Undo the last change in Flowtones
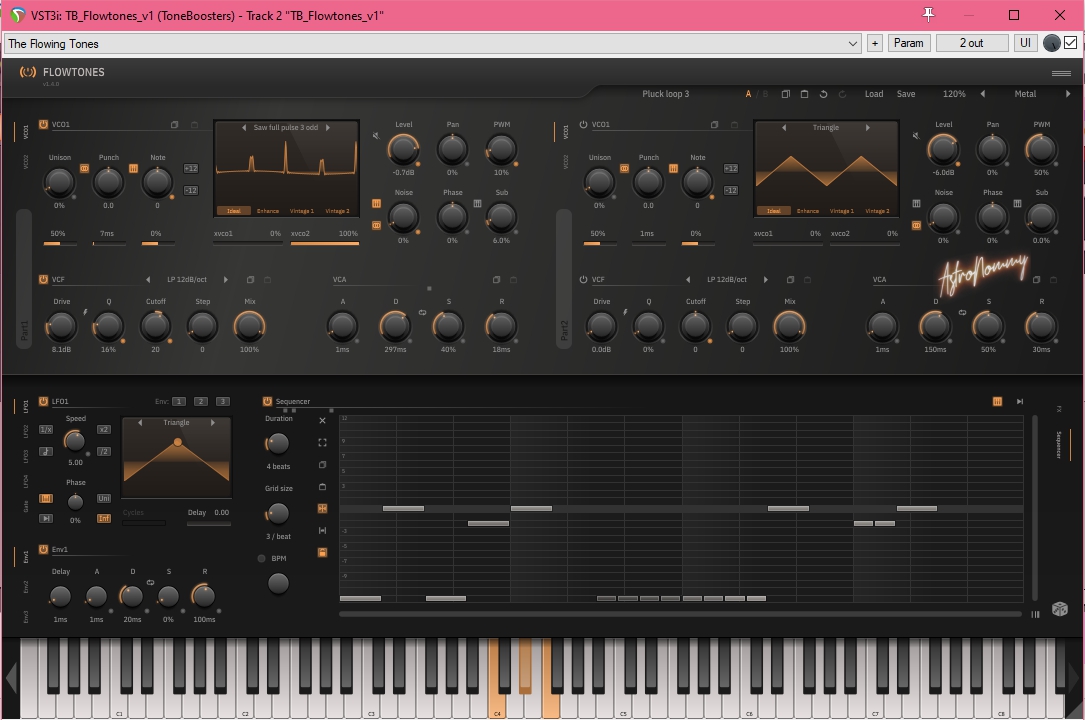Screen dimensions: 1085x720 click(823, 94)
